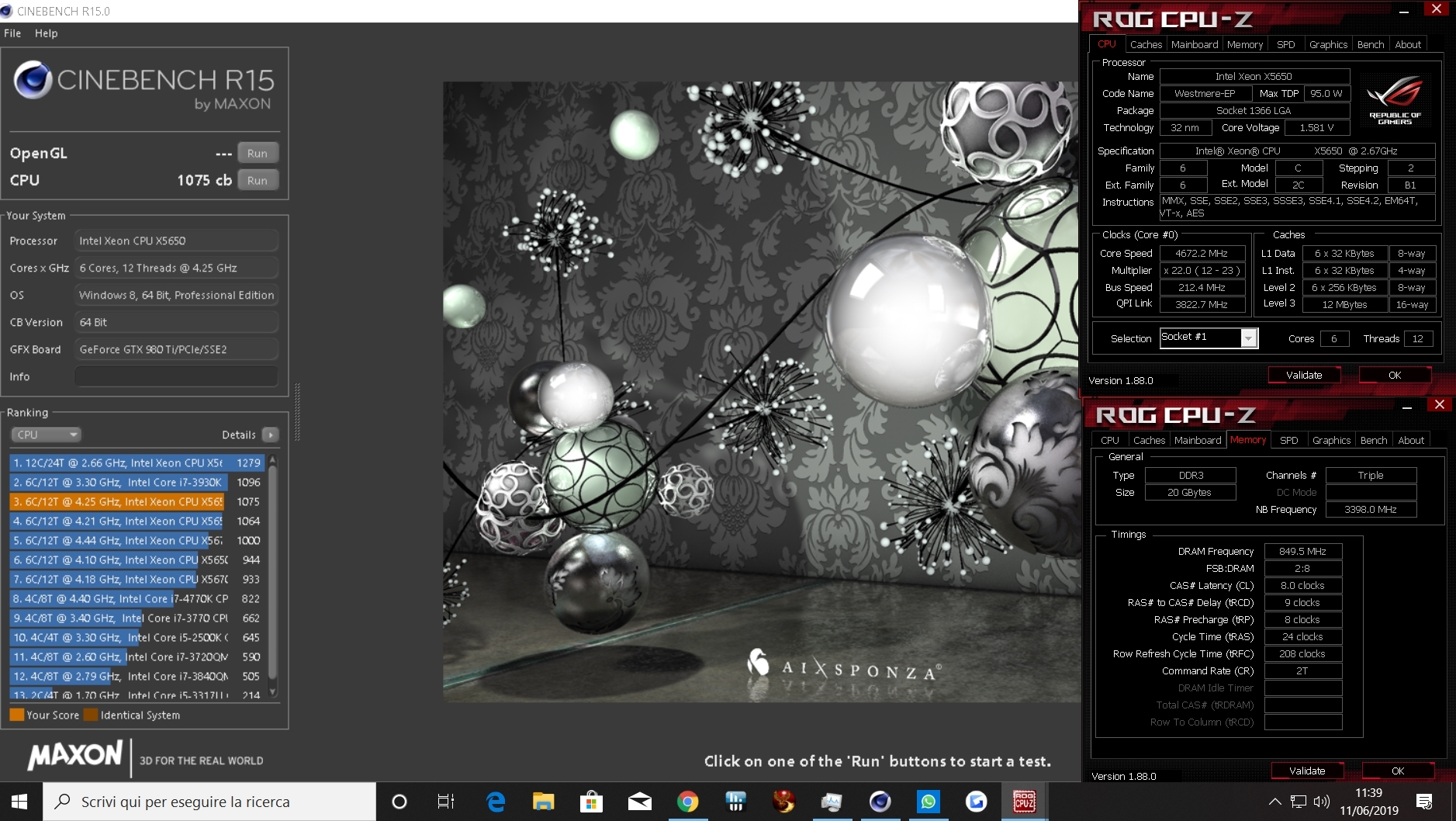Click the empty Info field

click(x=176, y=376)
